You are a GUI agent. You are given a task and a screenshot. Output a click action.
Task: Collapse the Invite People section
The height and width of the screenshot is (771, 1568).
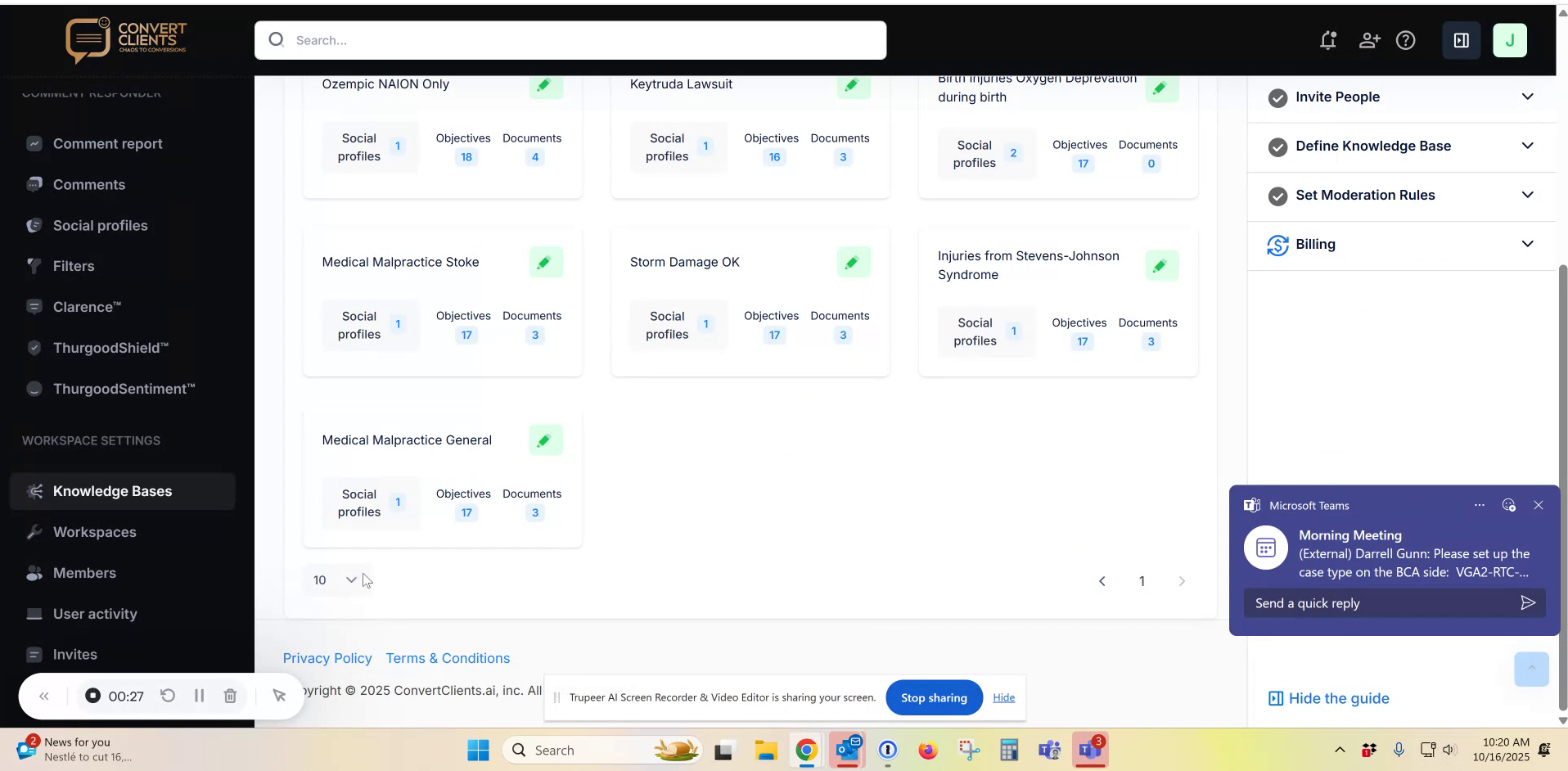coord(1527,97)
